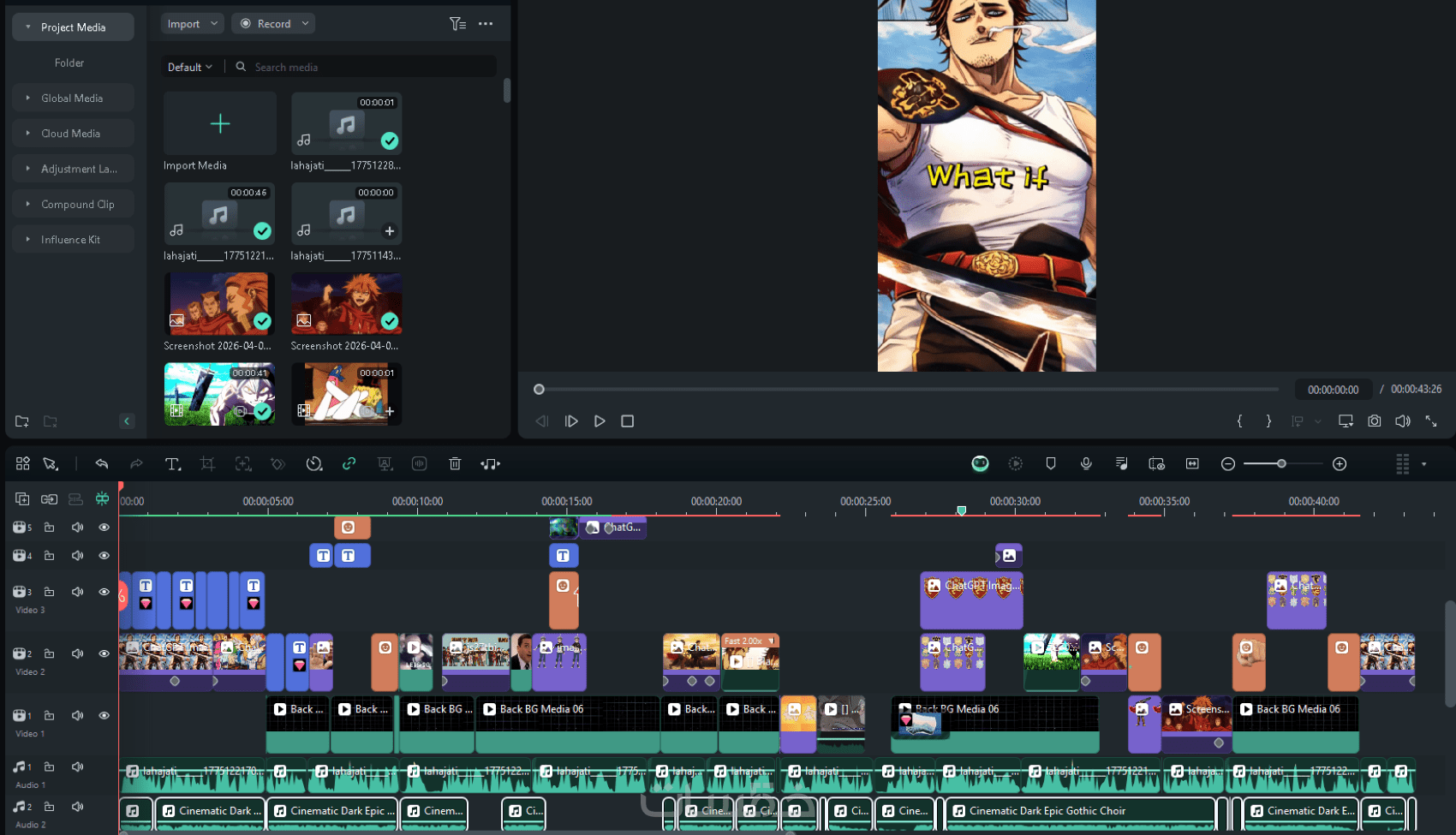The width and height of the screenshot is (1456, 835).
Task: Stop the preview playback
Action: coord(628,421)
